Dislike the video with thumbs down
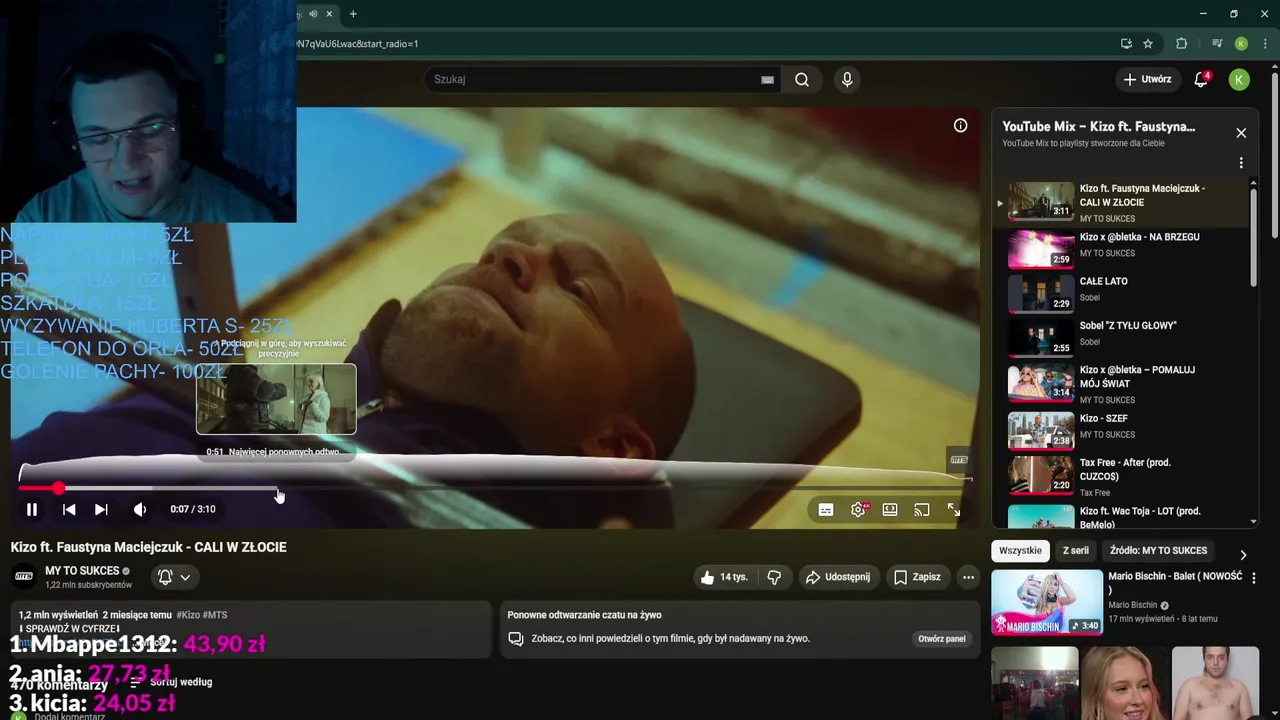The height and width of the screenshot is (720, 1280). [774, 577]
